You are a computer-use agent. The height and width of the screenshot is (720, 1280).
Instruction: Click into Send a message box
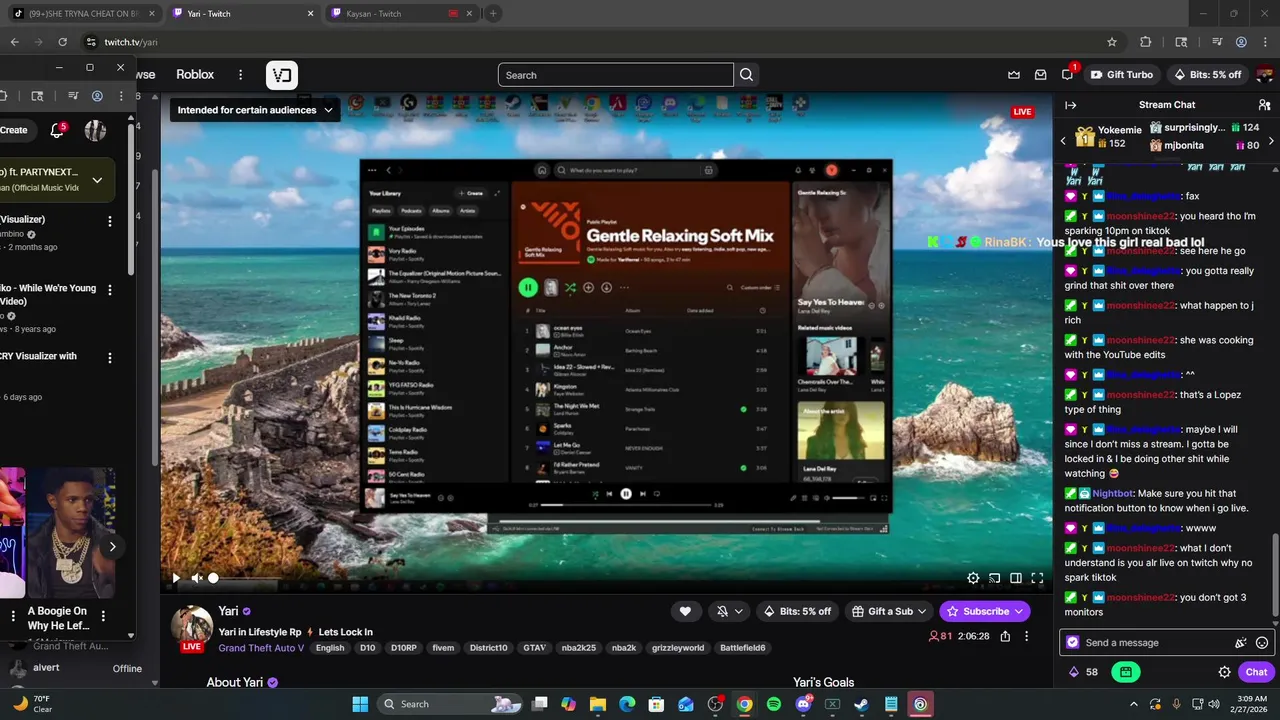(x=1155, y=643)
